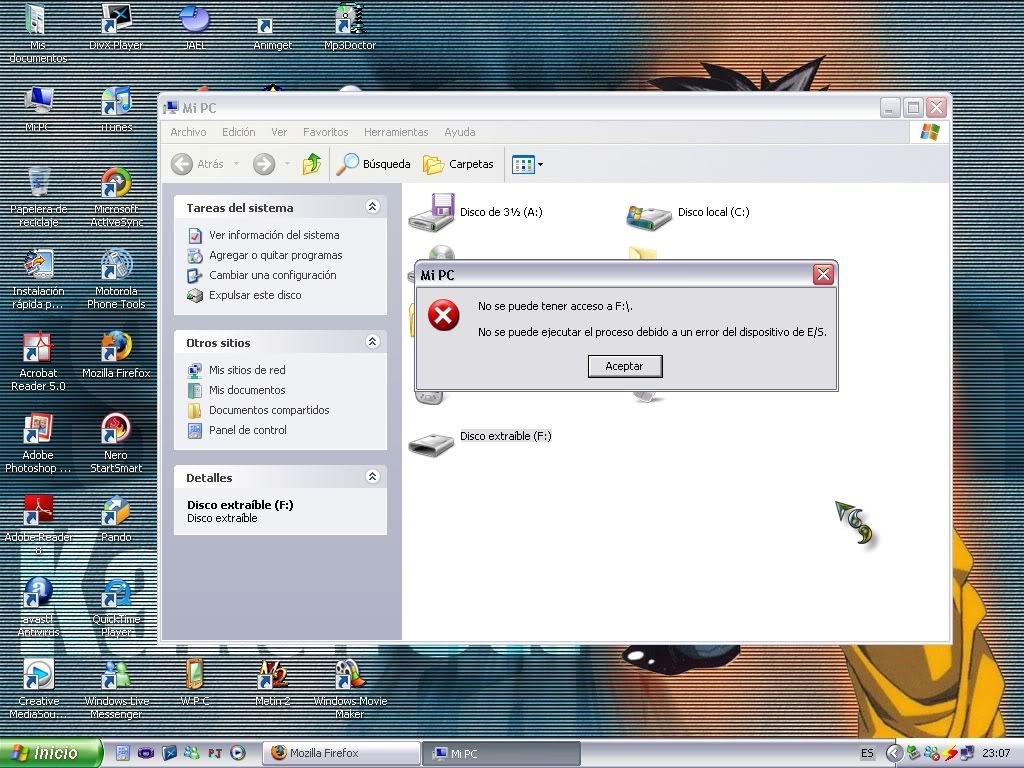Open Panel de control link
1024x768 pixels.
247,430
